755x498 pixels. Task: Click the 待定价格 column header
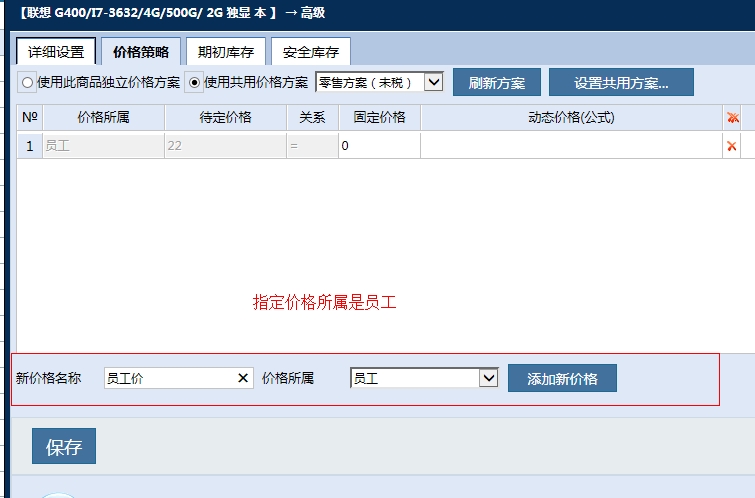(225, 118)
